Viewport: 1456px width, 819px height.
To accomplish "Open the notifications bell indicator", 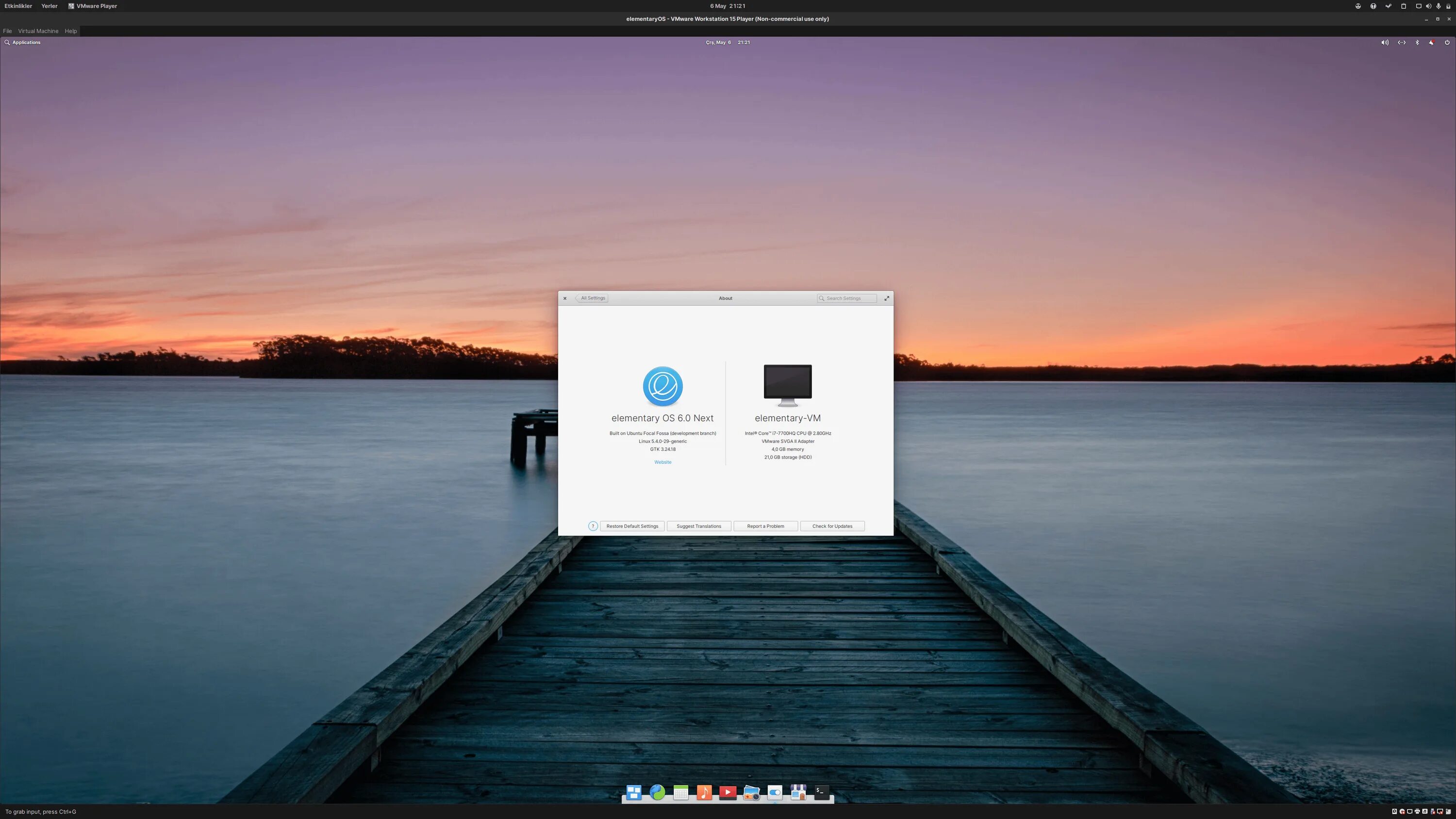I will tap(1431, 42).
